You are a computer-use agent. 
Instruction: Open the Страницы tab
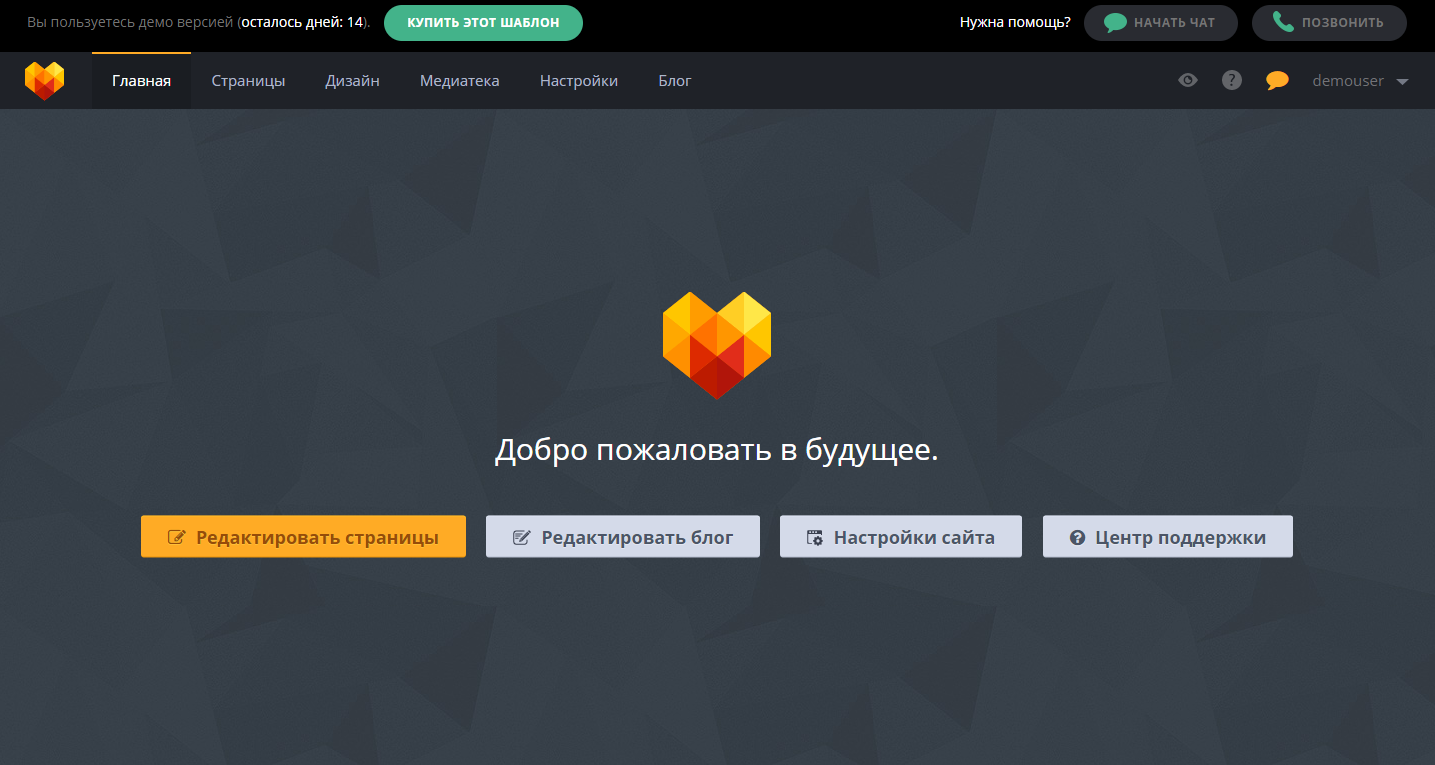tap(248, 81)
